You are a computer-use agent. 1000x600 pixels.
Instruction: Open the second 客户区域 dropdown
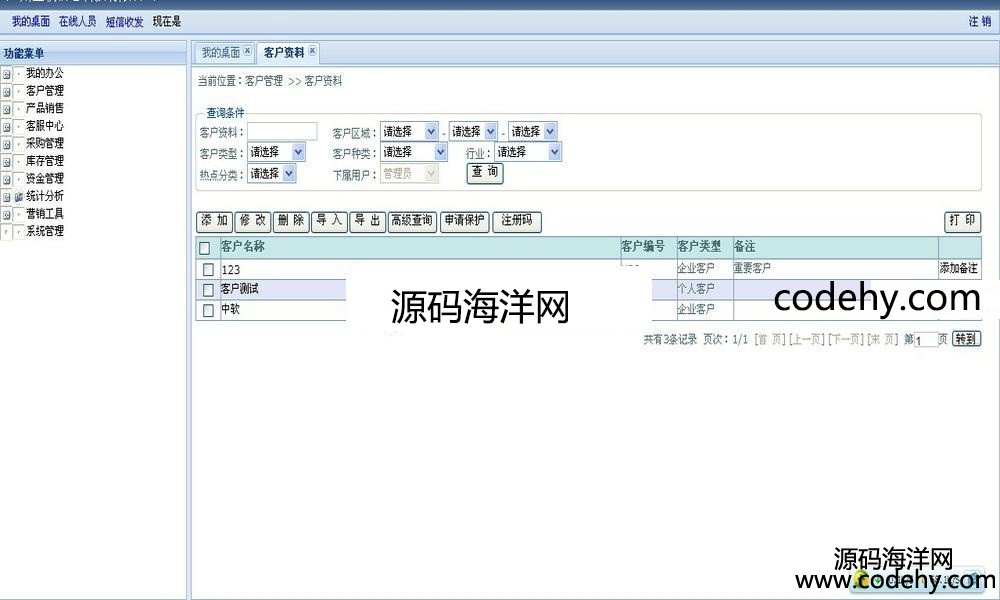click(473, 131)
